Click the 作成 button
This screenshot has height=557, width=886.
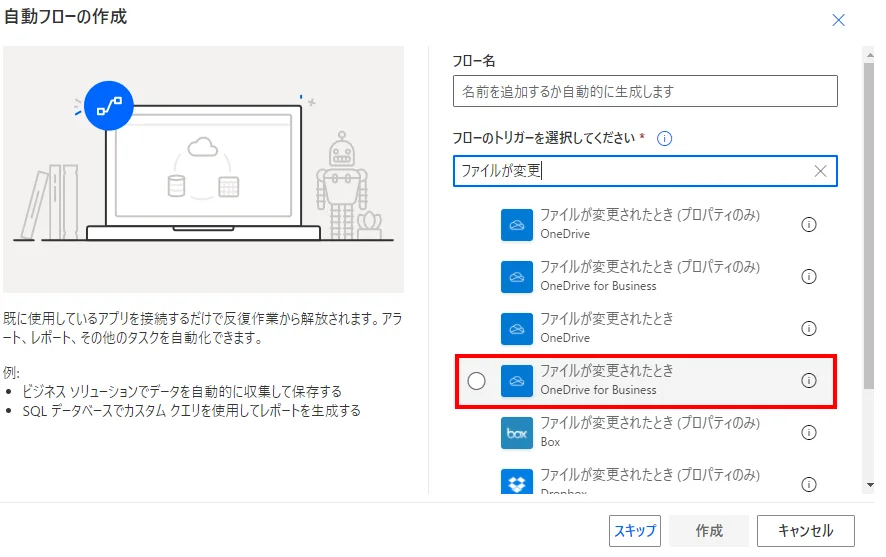coord(709,531)
